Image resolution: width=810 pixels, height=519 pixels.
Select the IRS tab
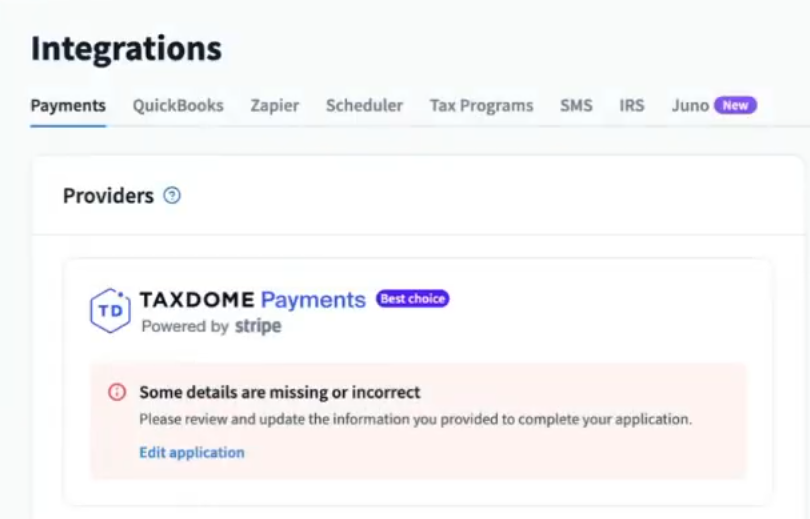tap(632, 105)
